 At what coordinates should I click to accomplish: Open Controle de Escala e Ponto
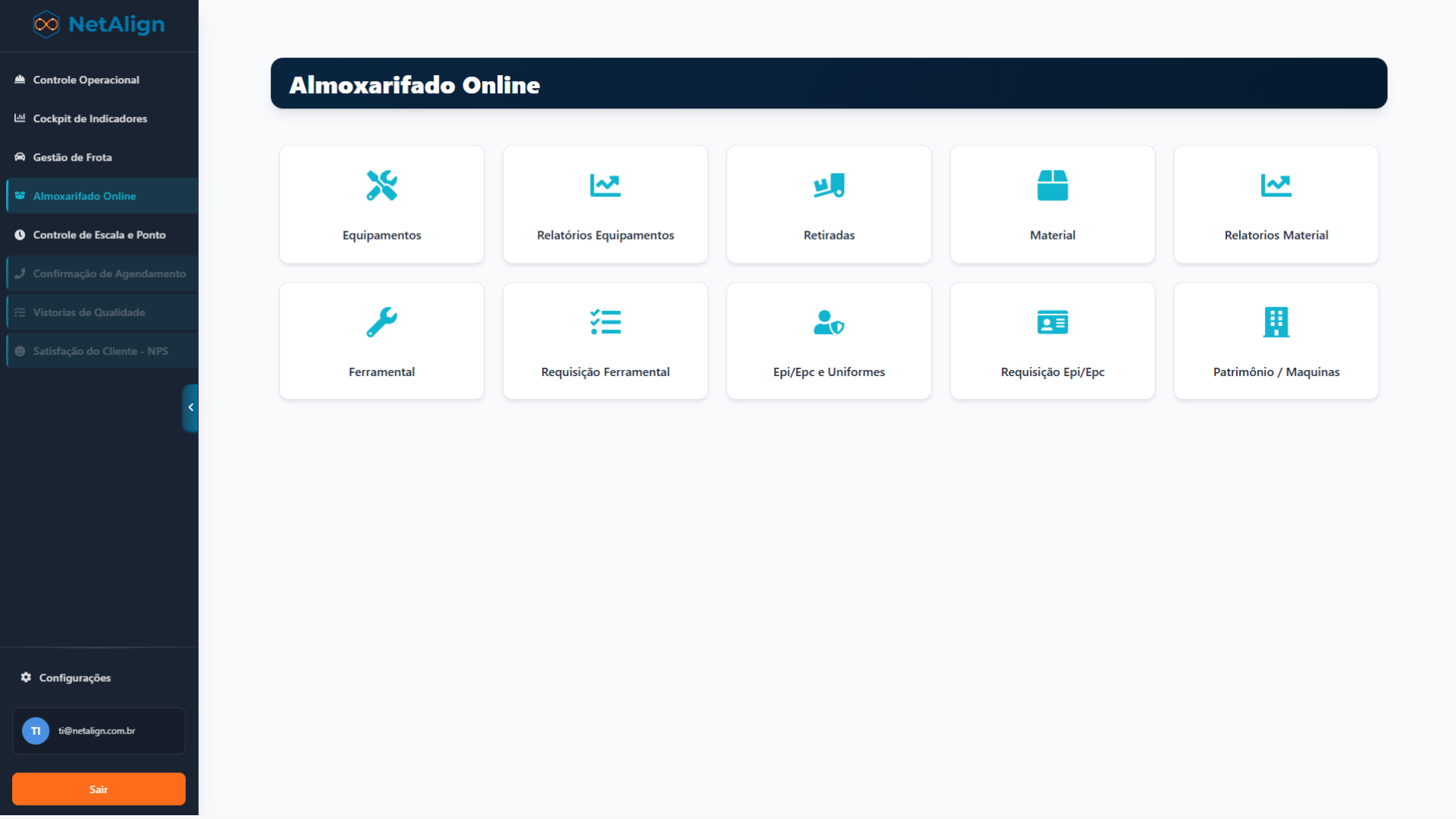[x=99, y=234]
